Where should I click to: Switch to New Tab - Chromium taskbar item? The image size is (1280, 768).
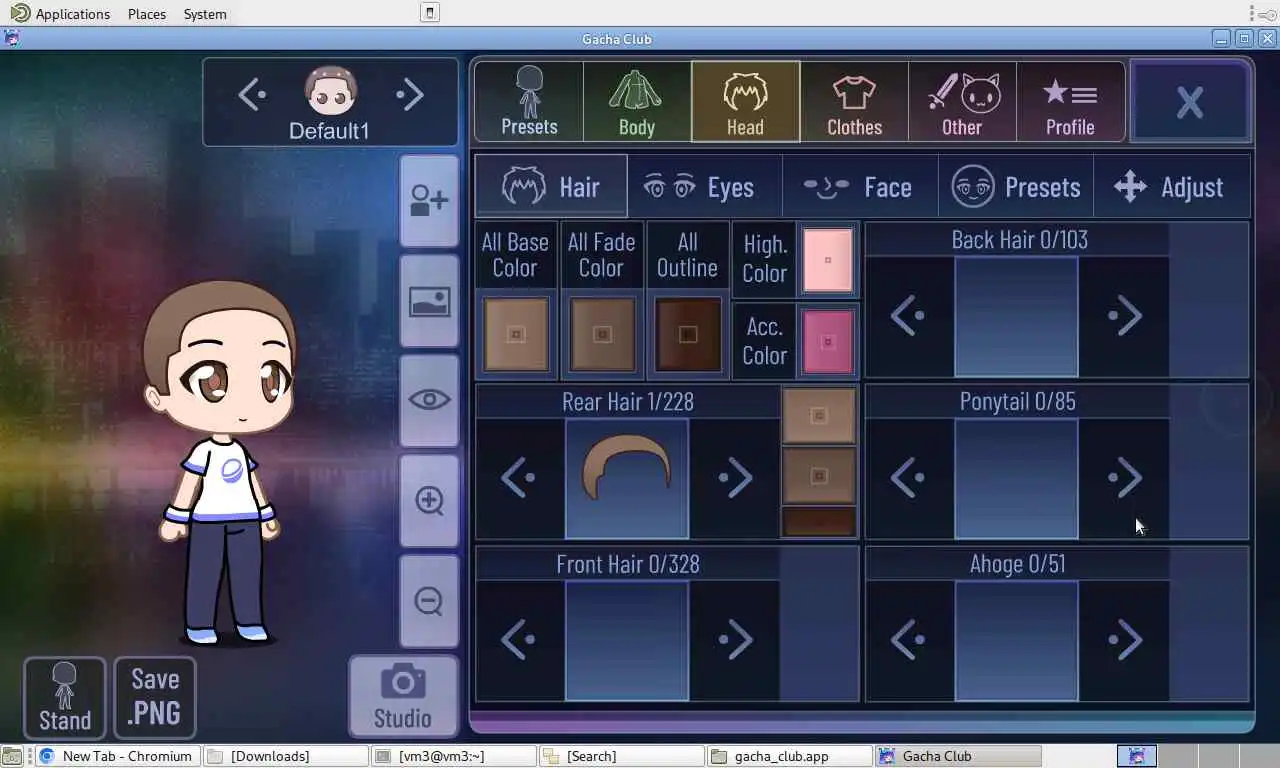[118, 756]
